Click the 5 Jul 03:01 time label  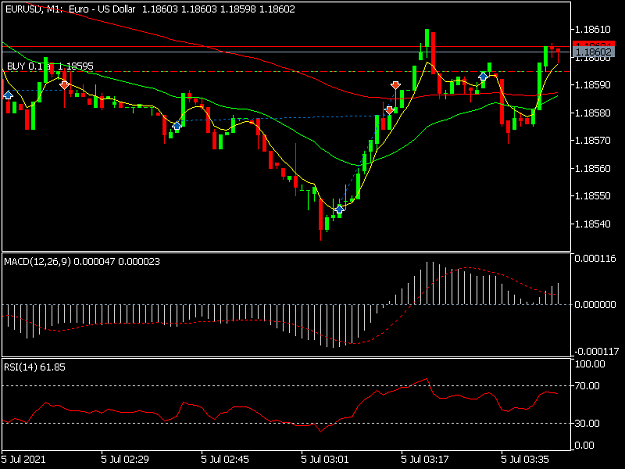coord(324,459)
